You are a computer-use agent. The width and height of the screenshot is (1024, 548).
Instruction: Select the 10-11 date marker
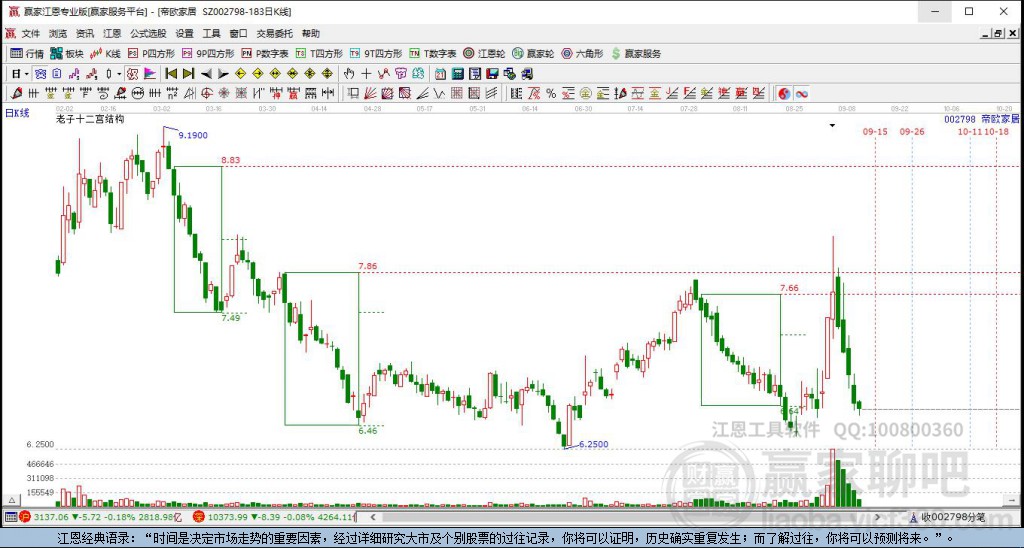click(x=970, y=131)
